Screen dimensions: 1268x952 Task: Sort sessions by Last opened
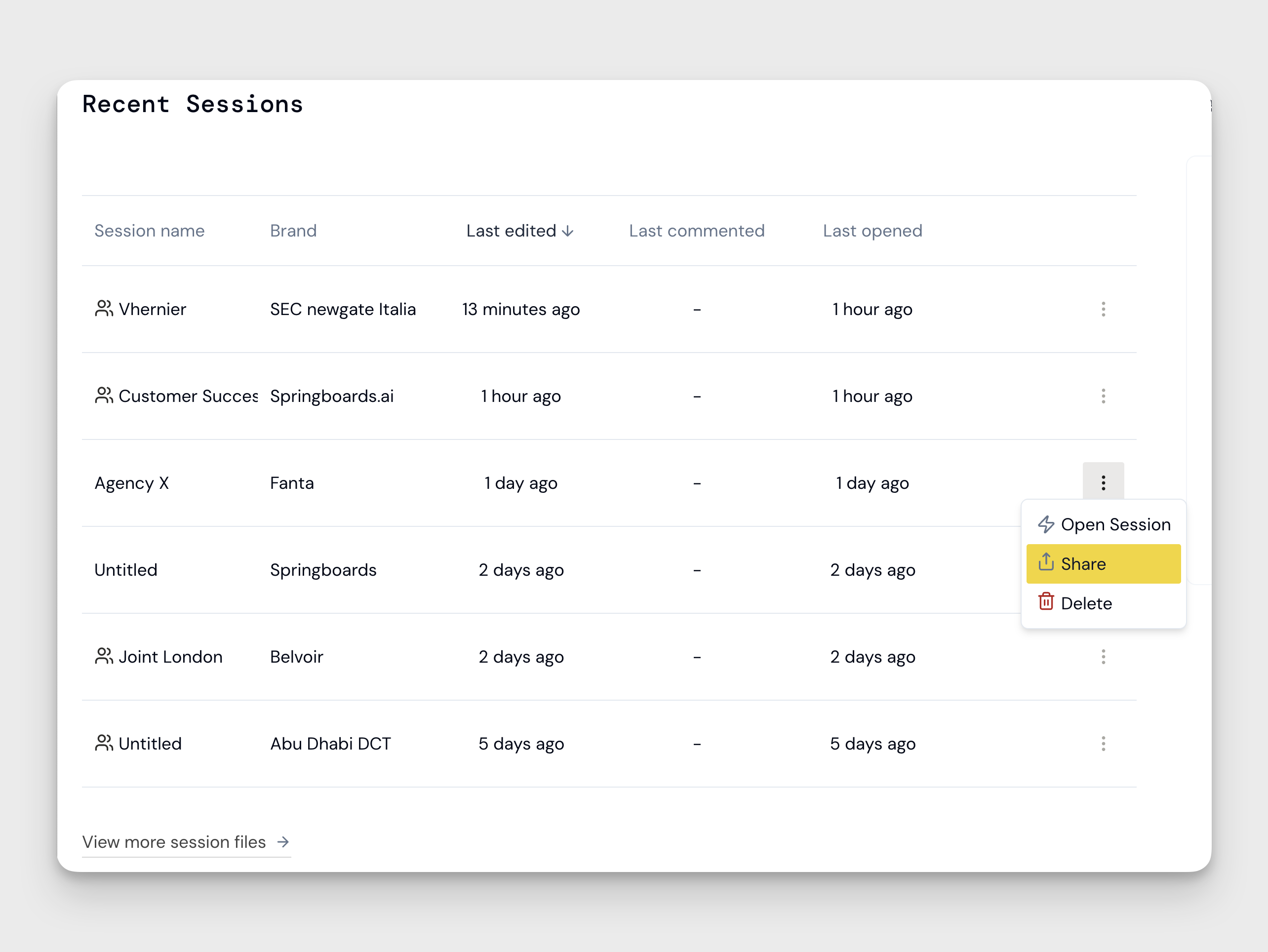tap(872, 231)
